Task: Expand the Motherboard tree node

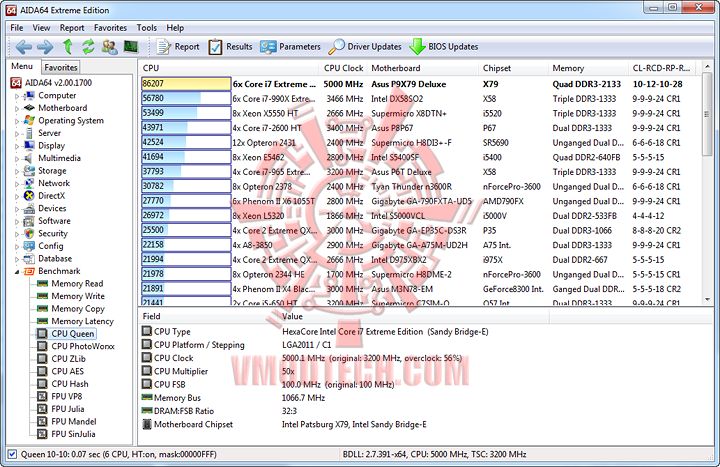Action: pos(17,109)
